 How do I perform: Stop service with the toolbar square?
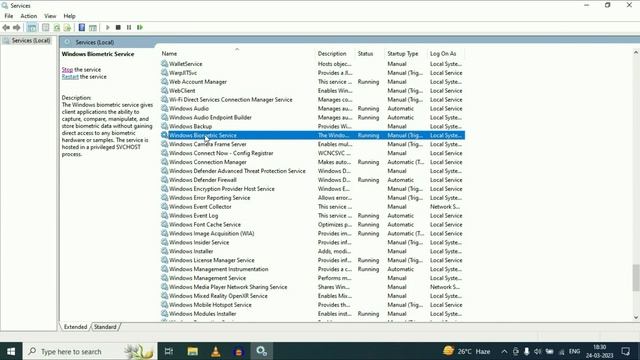[118, 27]
